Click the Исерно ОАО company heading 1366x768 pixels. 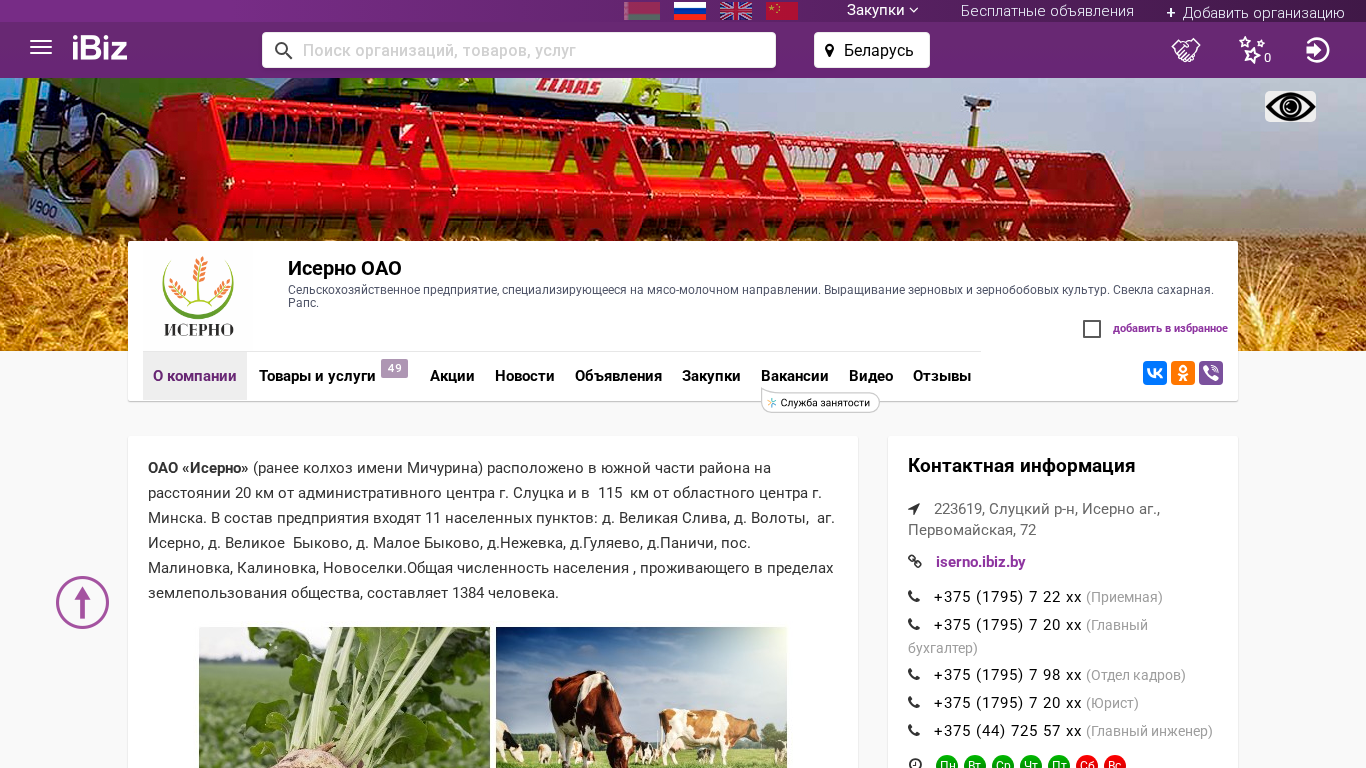tap(345, 268)
